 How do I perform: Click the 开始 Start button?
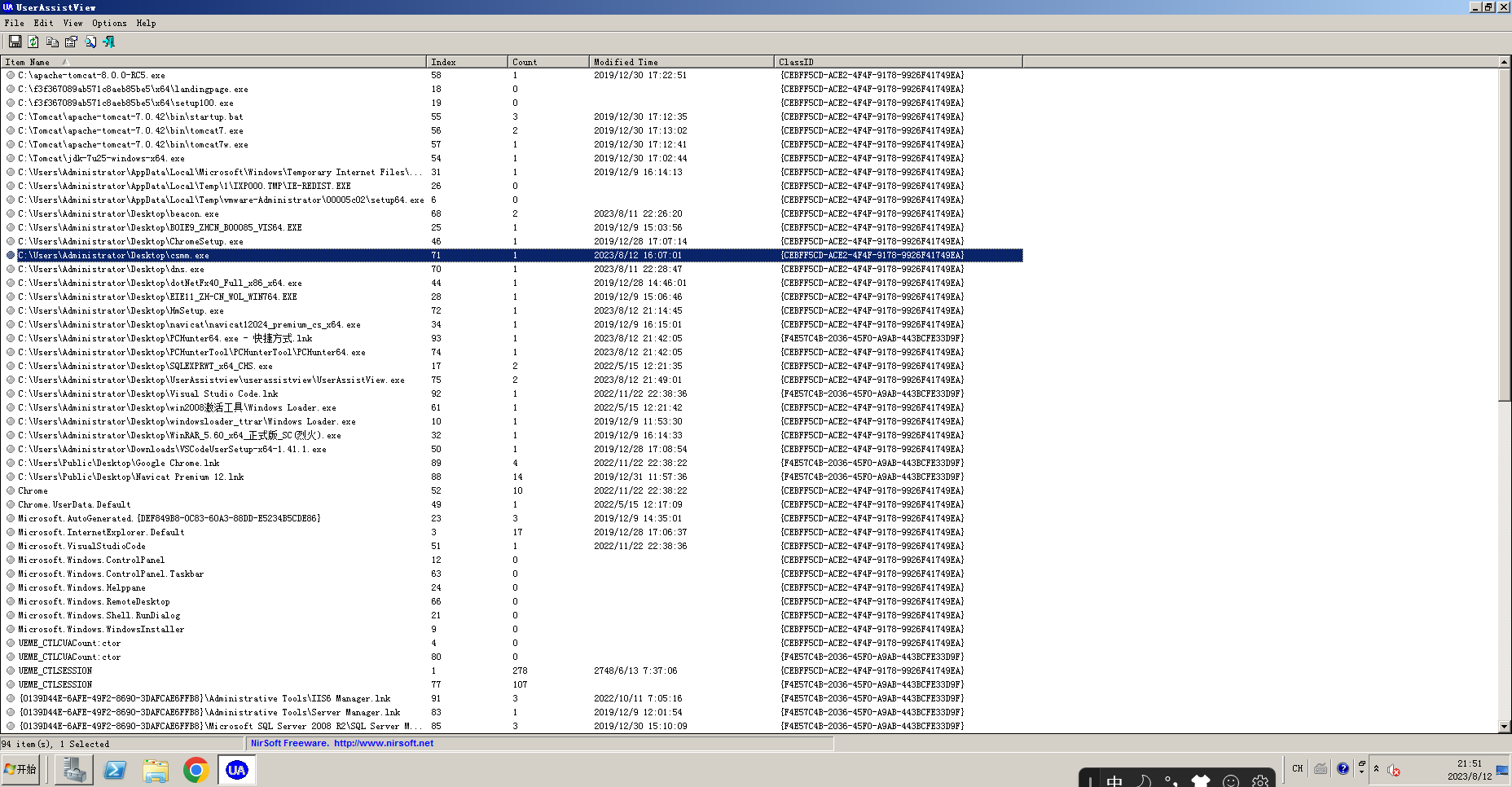click(21, 769)
